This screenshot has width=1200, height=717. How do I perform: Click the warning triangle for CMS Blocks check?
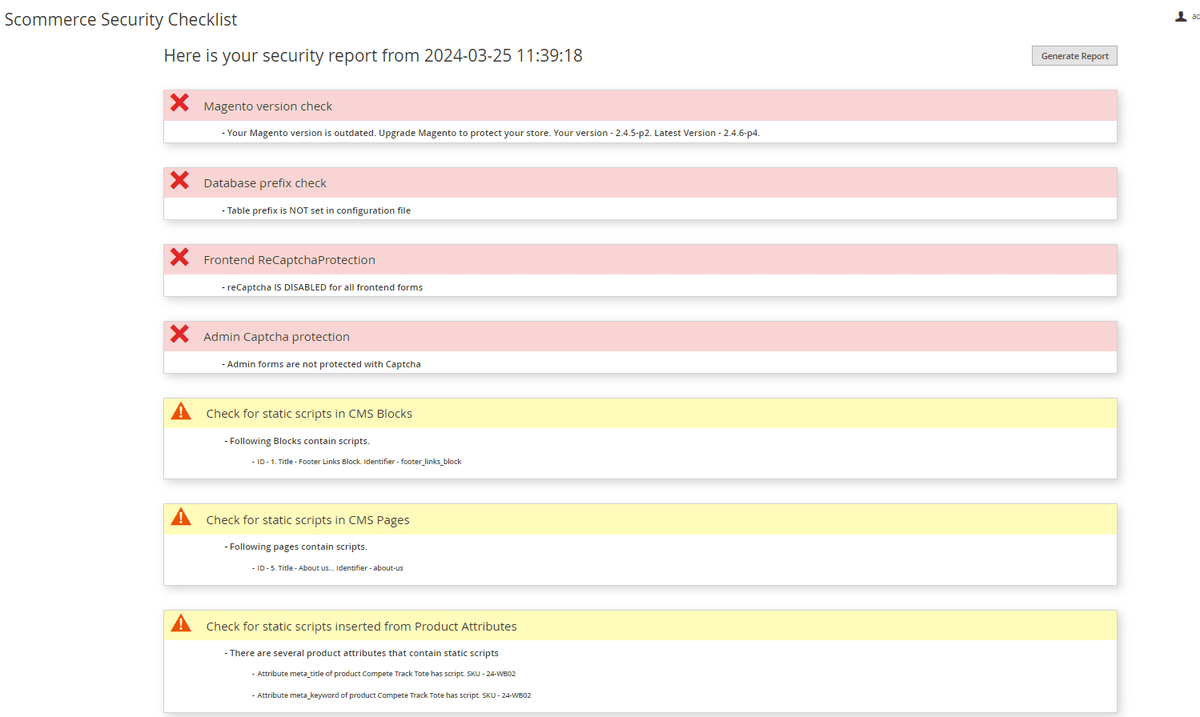tap(181, 411)
